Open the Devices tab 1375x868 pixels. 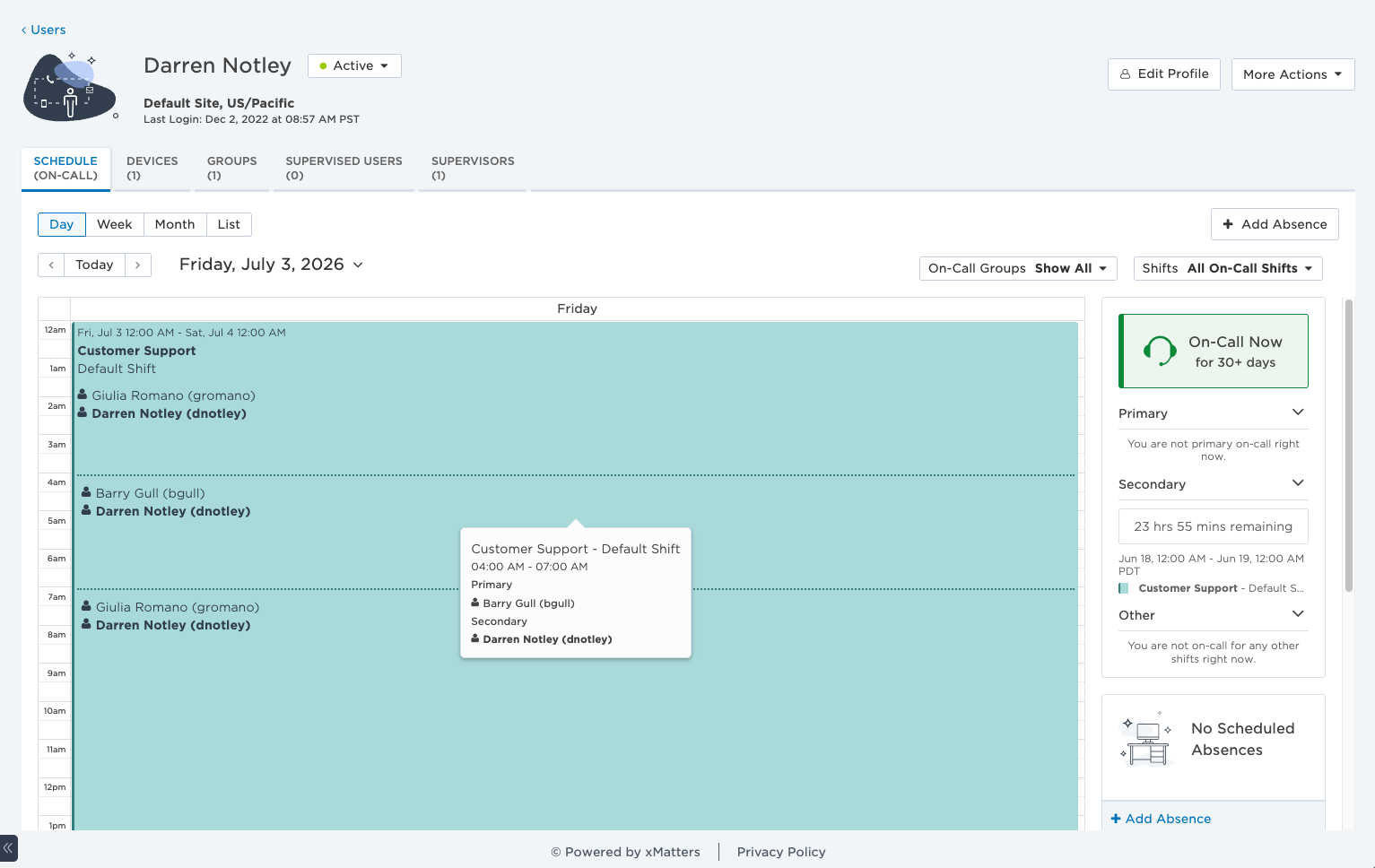click(152, 168)
